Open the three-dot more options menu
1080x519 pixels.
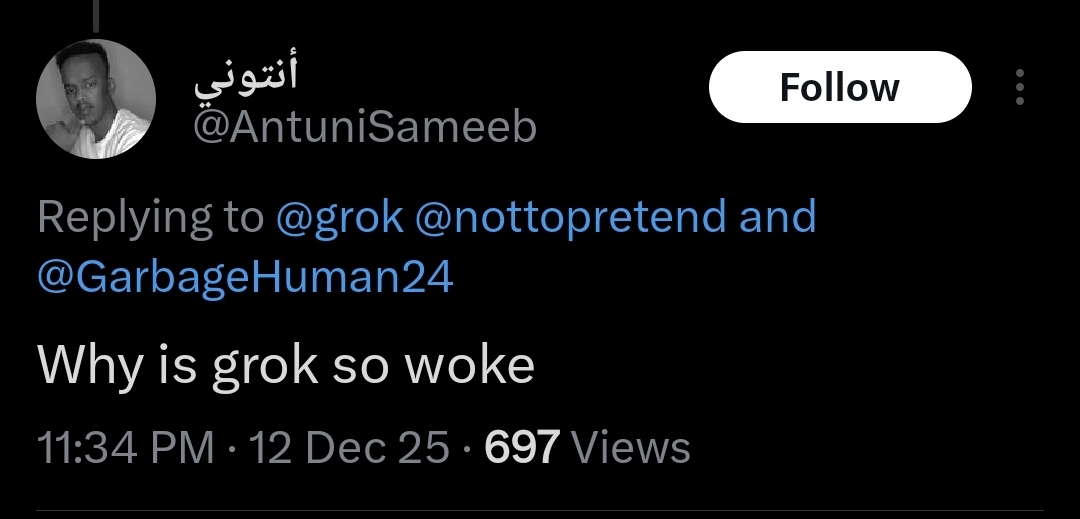[x=1019, y=88]
